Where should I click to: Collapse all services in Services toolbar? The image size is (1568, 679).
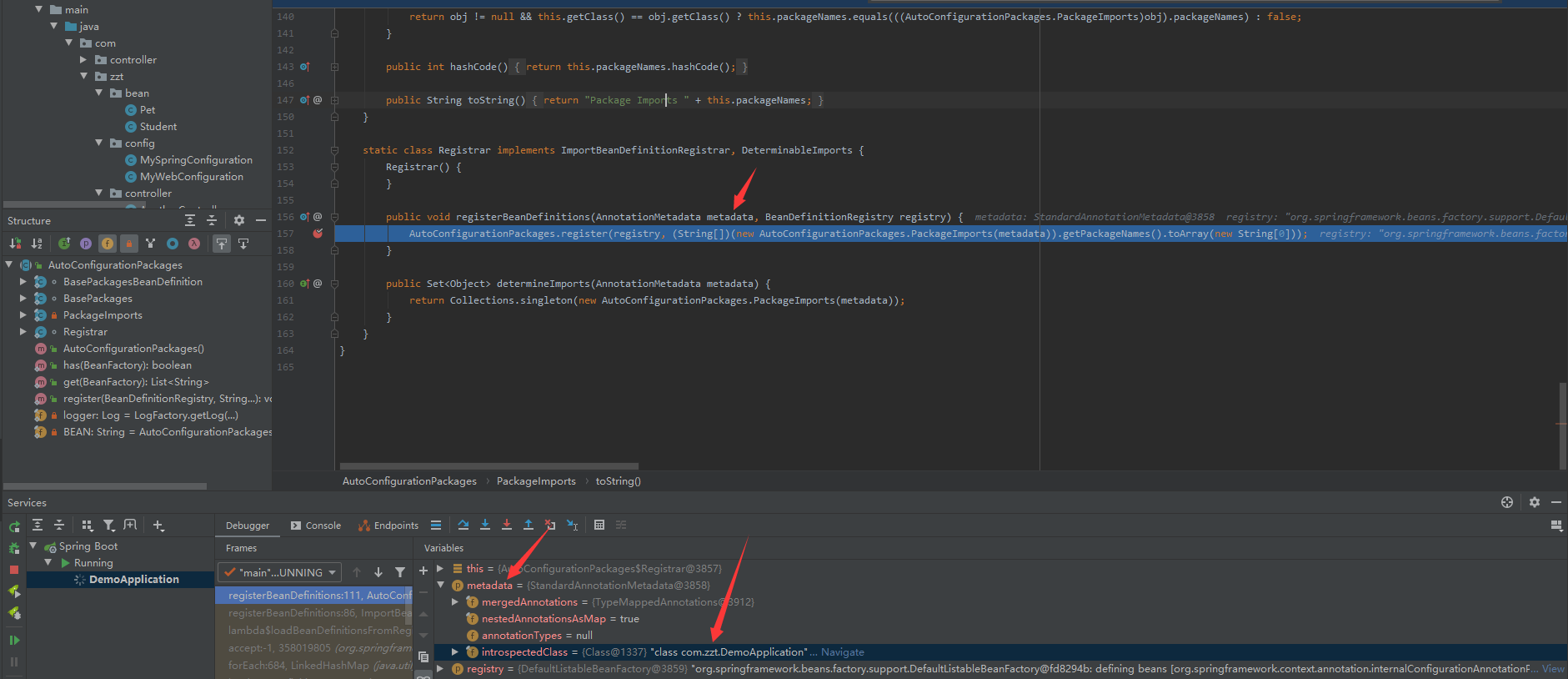59,525
